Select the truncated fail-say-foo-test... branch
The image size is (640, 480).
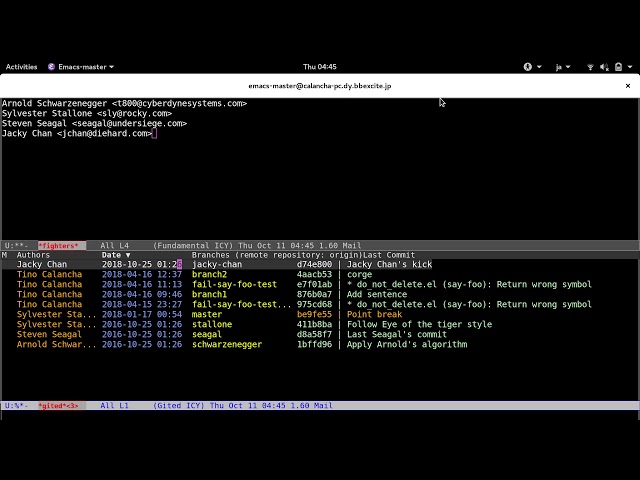[242, 304]
